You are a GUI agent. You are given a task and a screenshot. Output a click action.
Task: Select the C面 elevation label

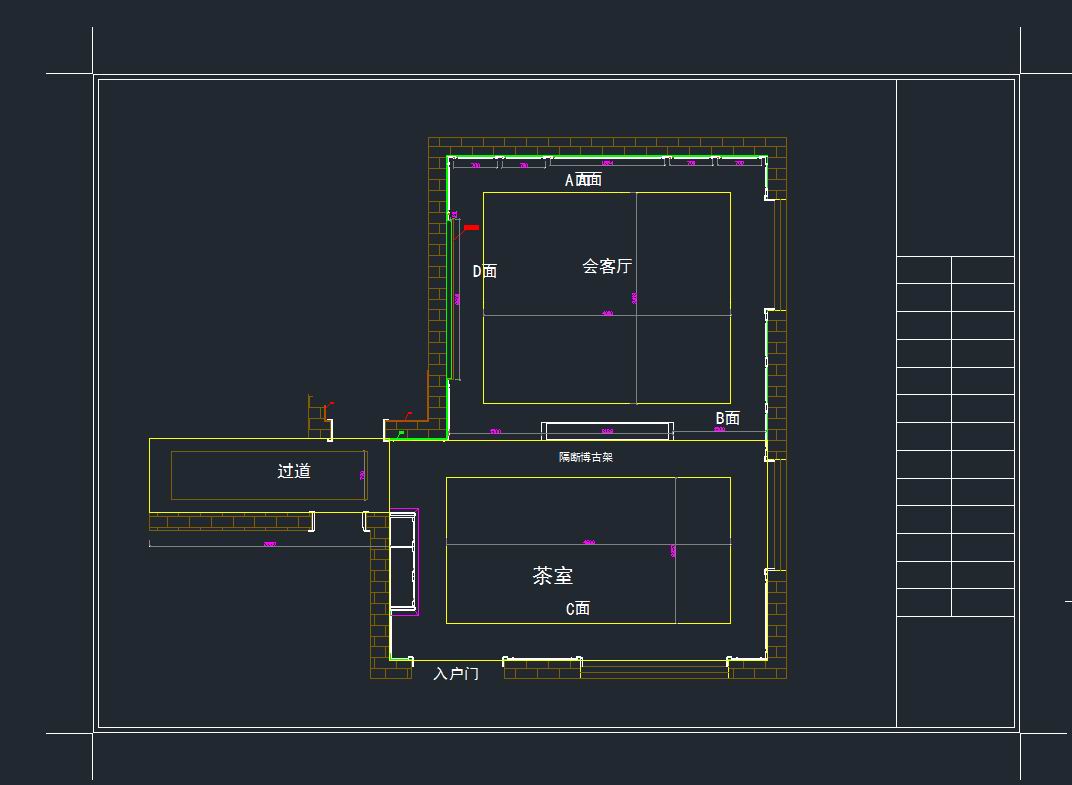pos(578,608)
